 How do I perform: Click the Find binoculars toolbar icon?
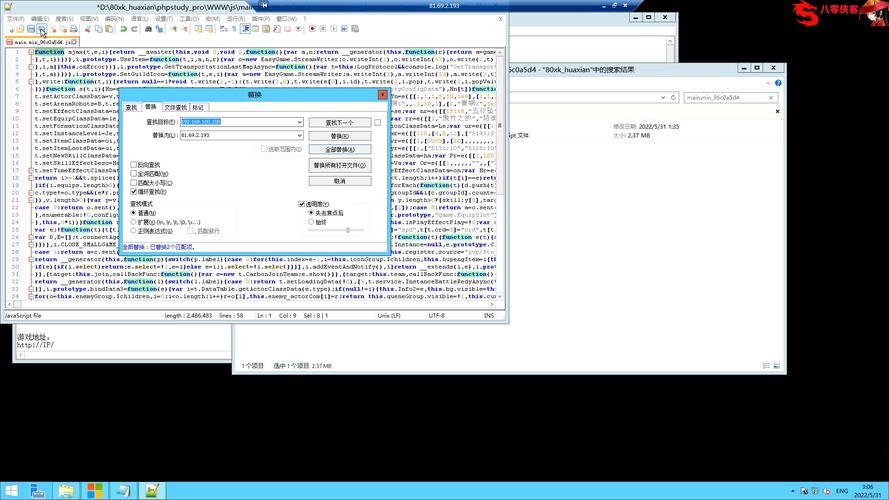[x=149, y=29]
